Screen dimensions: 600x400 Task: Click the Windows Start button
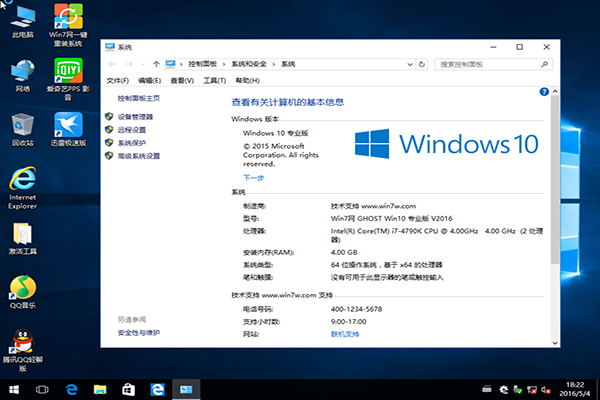pos(12,387)
